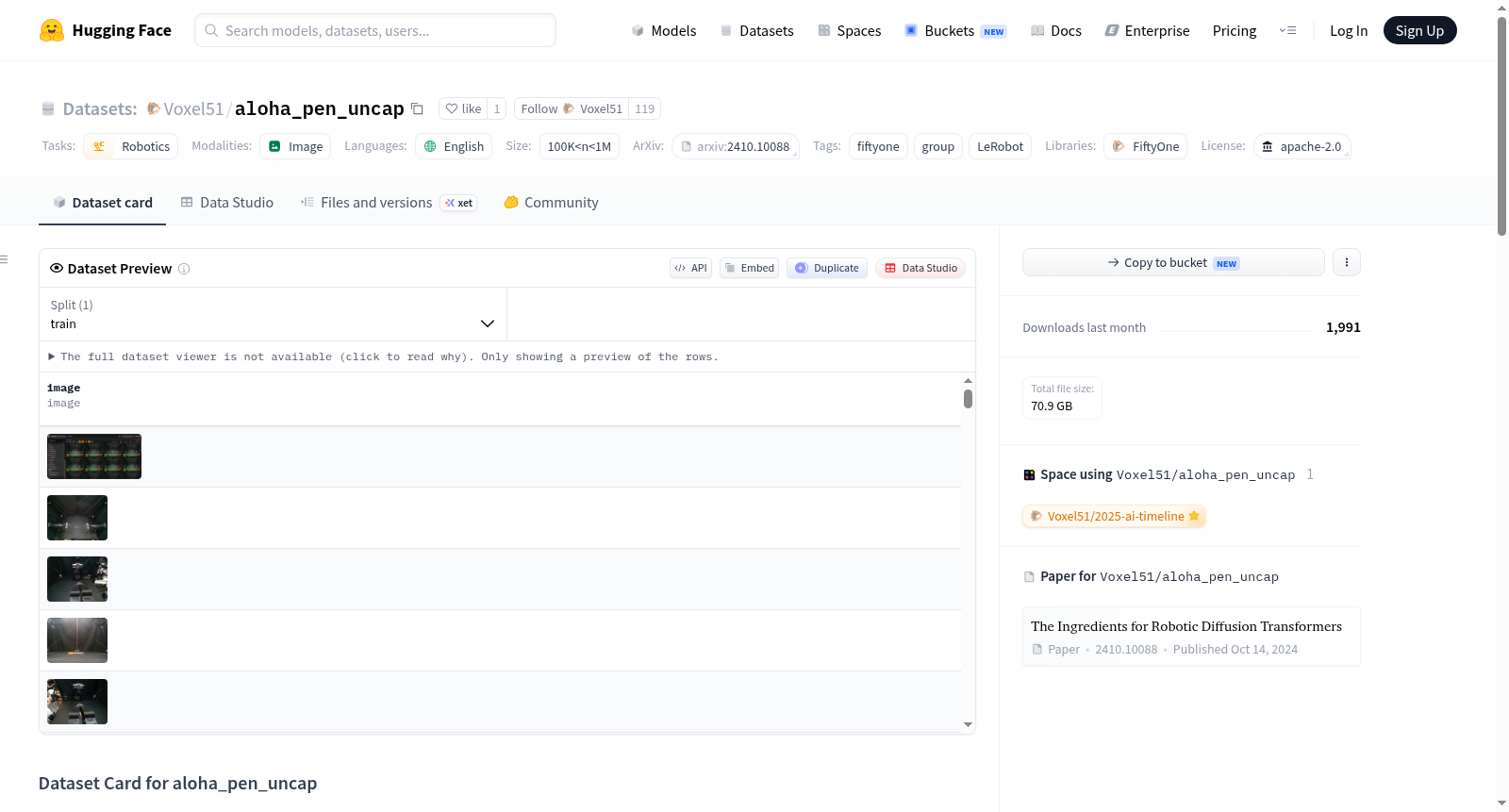Focus the search models, datasets, users field
This screenshot has height=812, width=1509.
375,30
